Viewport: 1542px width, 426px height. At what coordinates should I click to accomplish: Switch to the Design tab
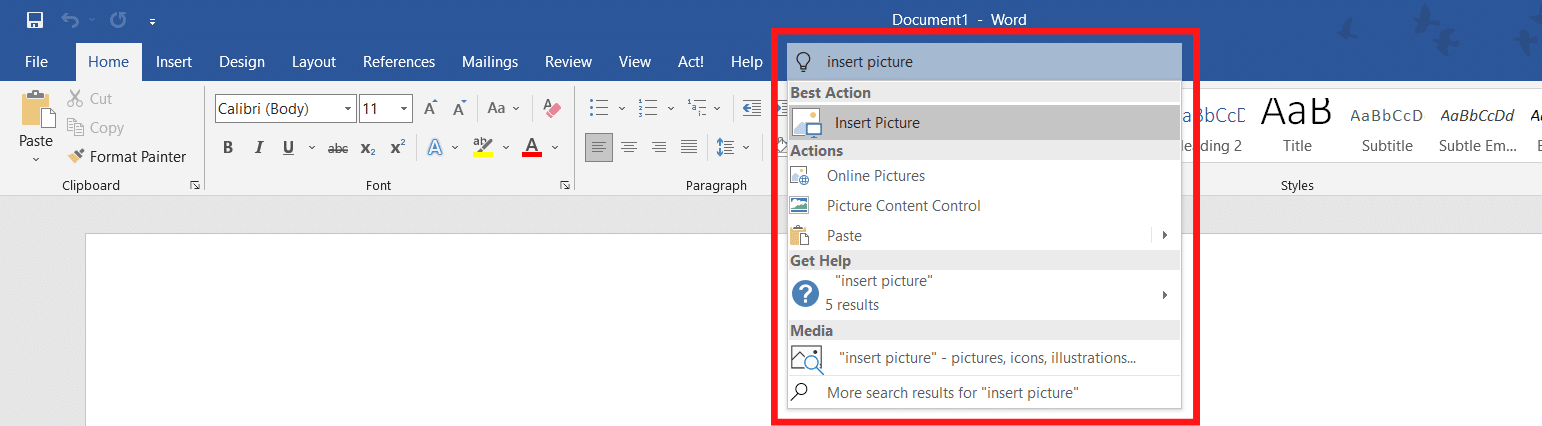coord(242,62)
